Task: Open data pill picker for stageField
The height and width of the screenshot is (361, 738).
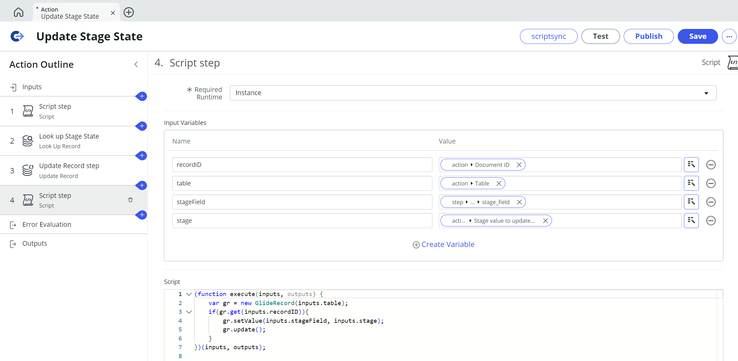Action: 691,202
